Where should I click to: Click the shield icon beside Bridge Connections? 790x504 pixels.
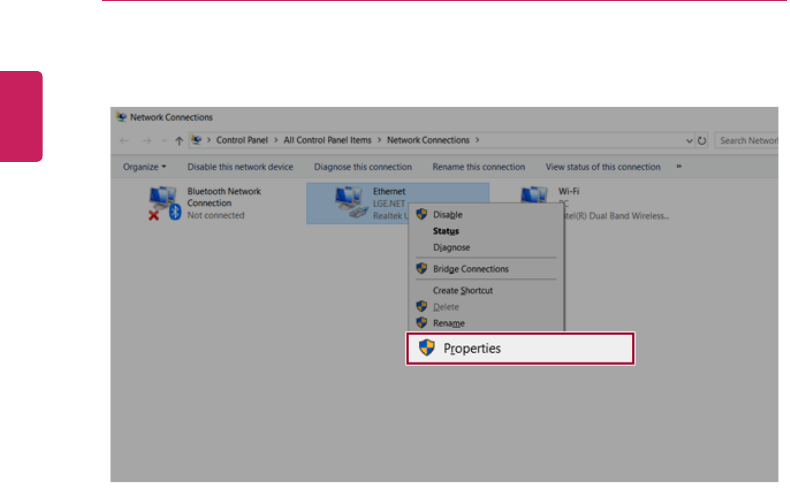click(422, 268)
